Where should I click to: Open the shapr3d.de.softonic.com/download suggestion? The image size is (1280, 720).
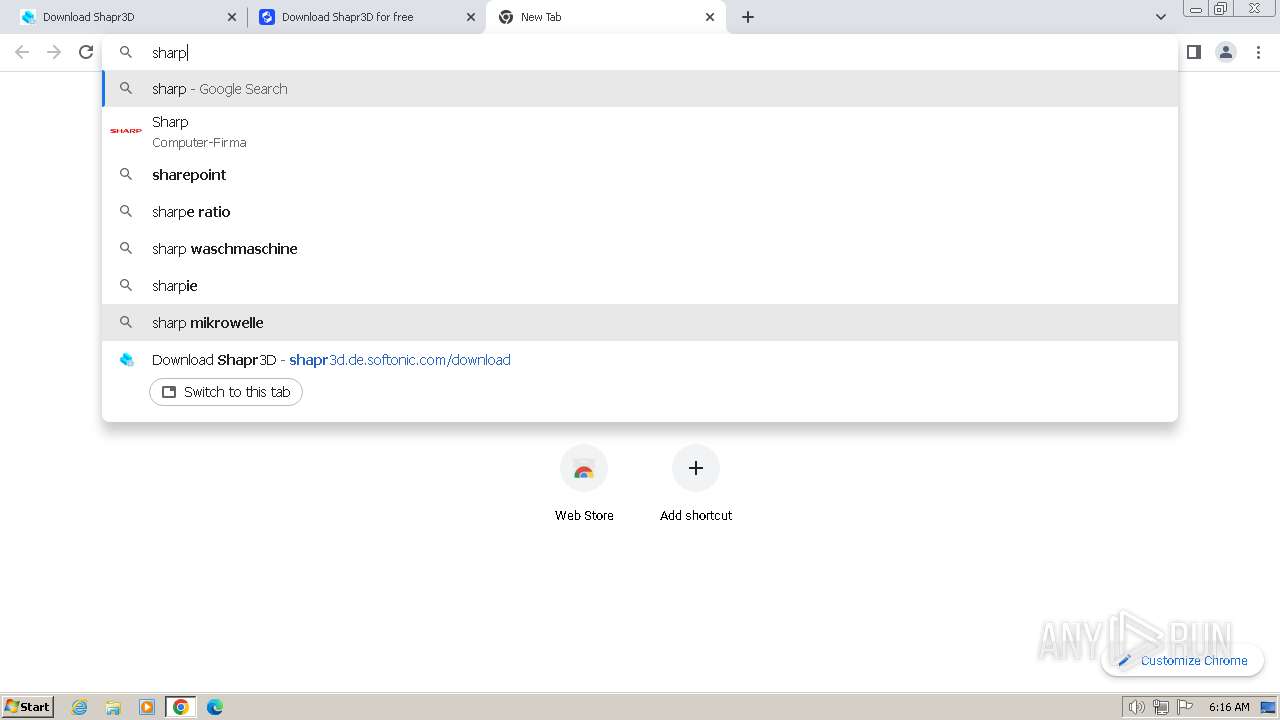tap(640, 359)
